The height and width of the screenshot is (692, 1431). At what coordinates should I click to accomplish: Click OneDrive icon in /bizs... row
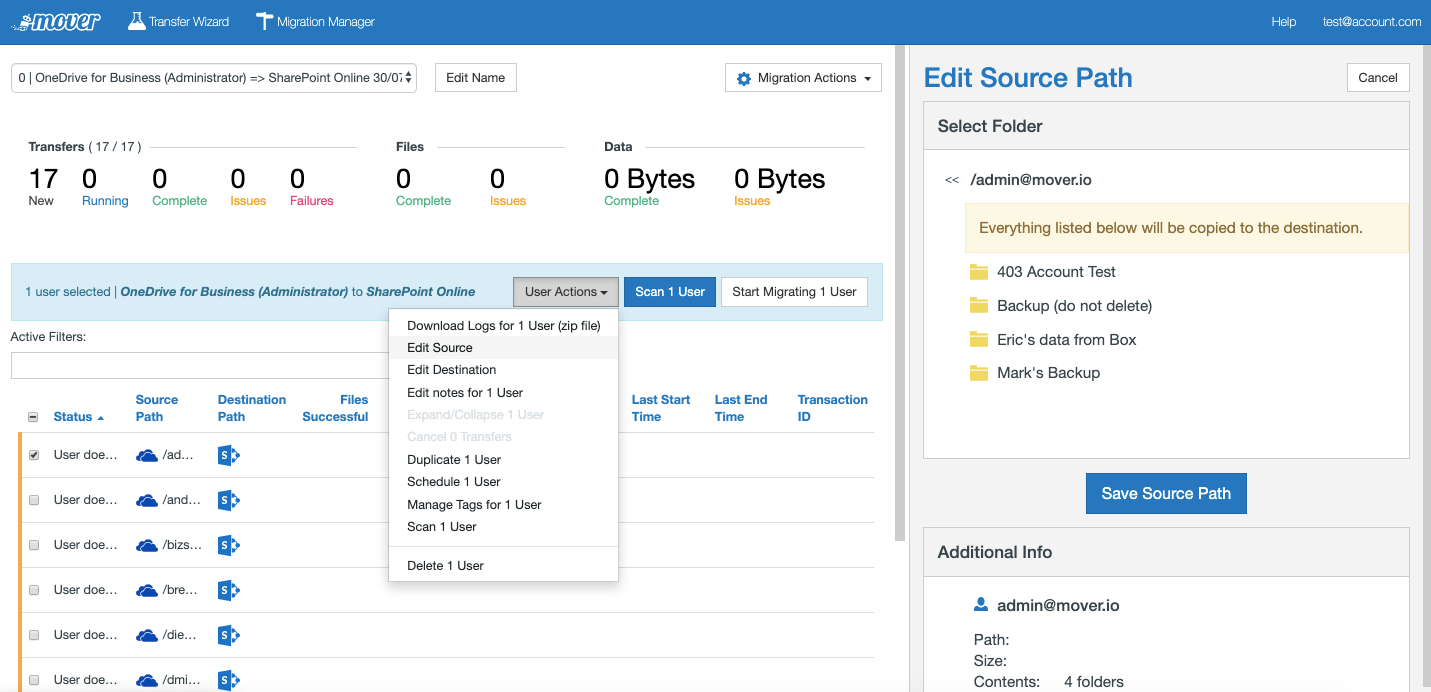tap(147, 546)
